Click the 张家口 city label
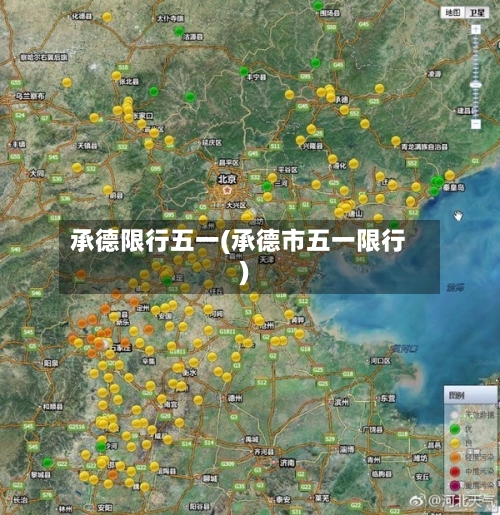The height and width of the screenshot is (515, 500). coord(142,116)
